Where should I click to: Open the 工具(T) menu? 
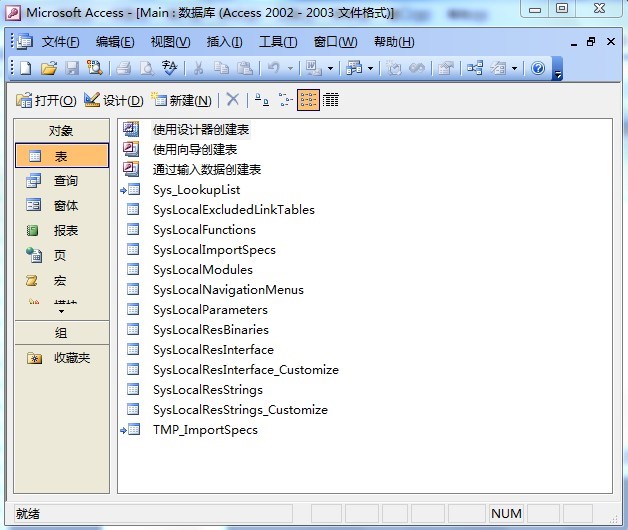[278, 42]
